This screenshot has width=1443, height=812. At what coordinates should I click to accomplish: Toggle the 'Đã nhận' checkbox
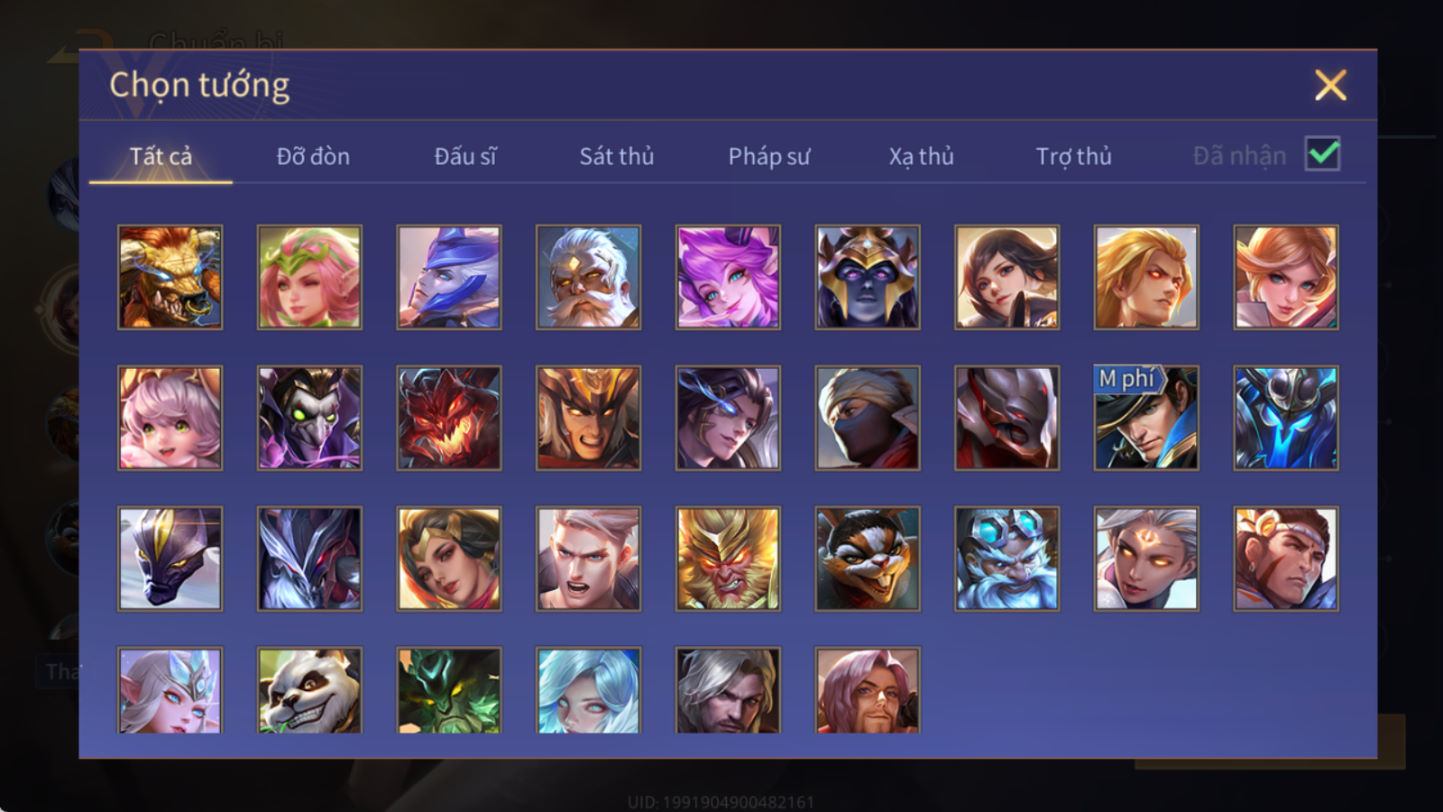1322,155
